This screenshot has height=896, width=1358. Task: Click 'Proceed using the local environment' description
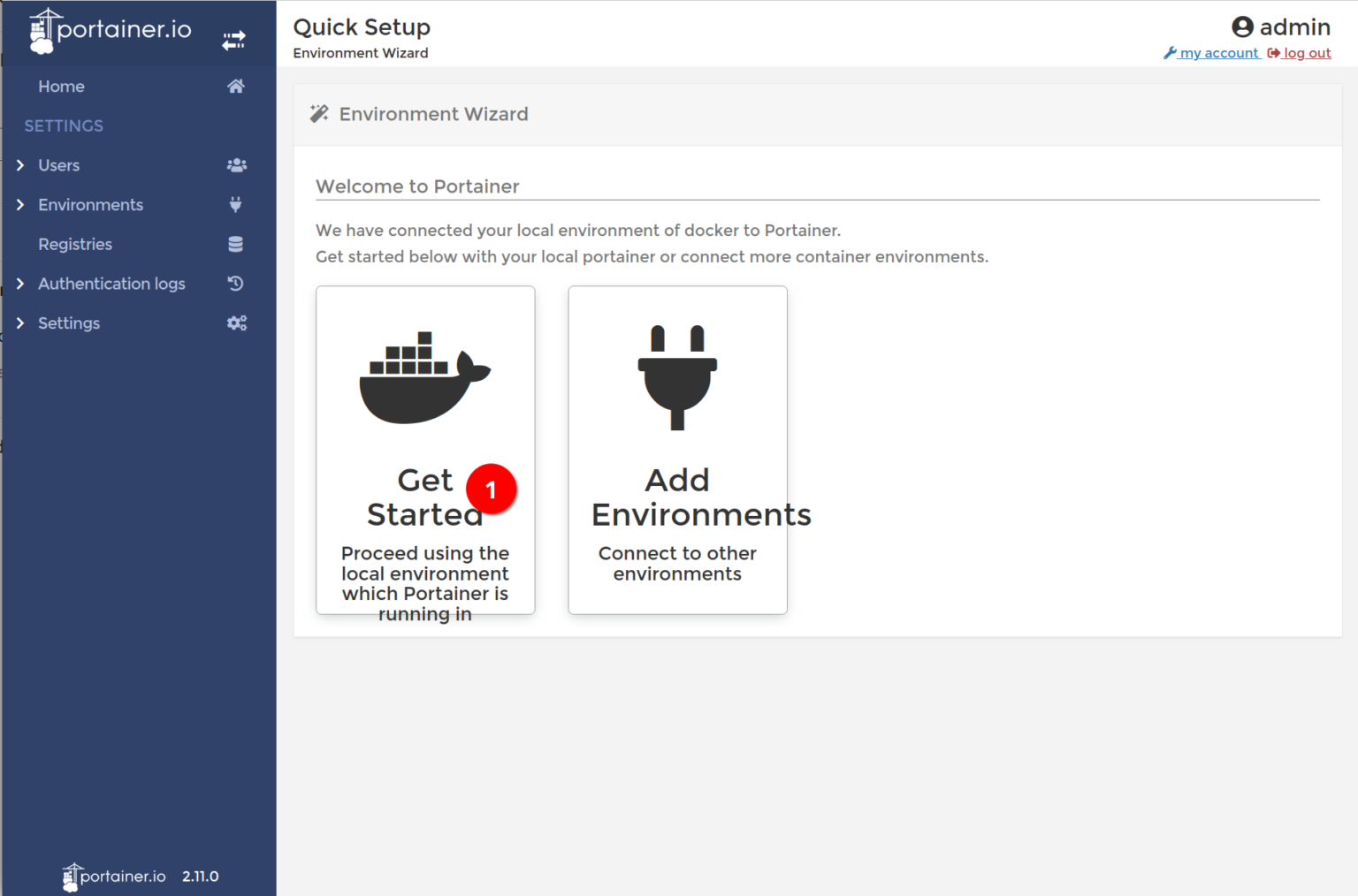(x=425, y=583)
